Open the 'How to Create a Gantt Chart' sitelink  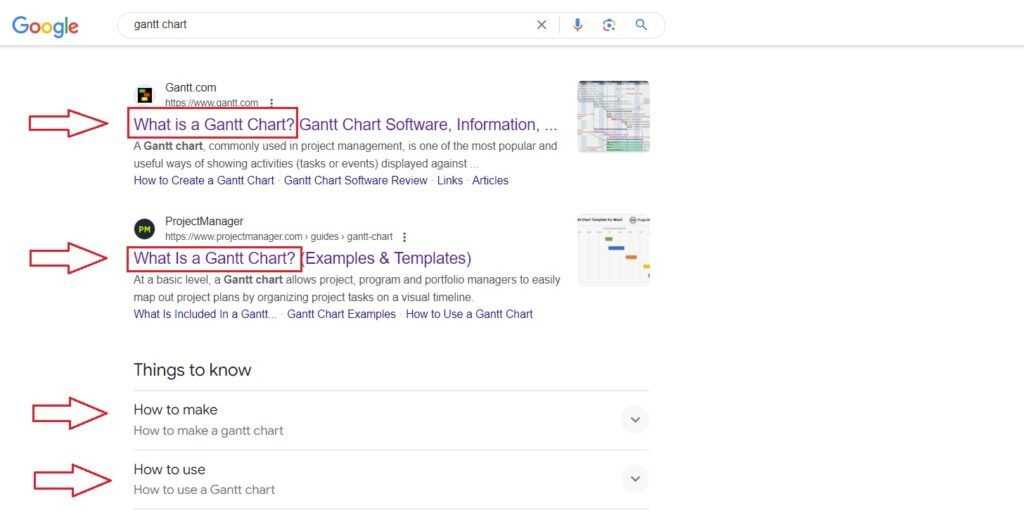204,180
